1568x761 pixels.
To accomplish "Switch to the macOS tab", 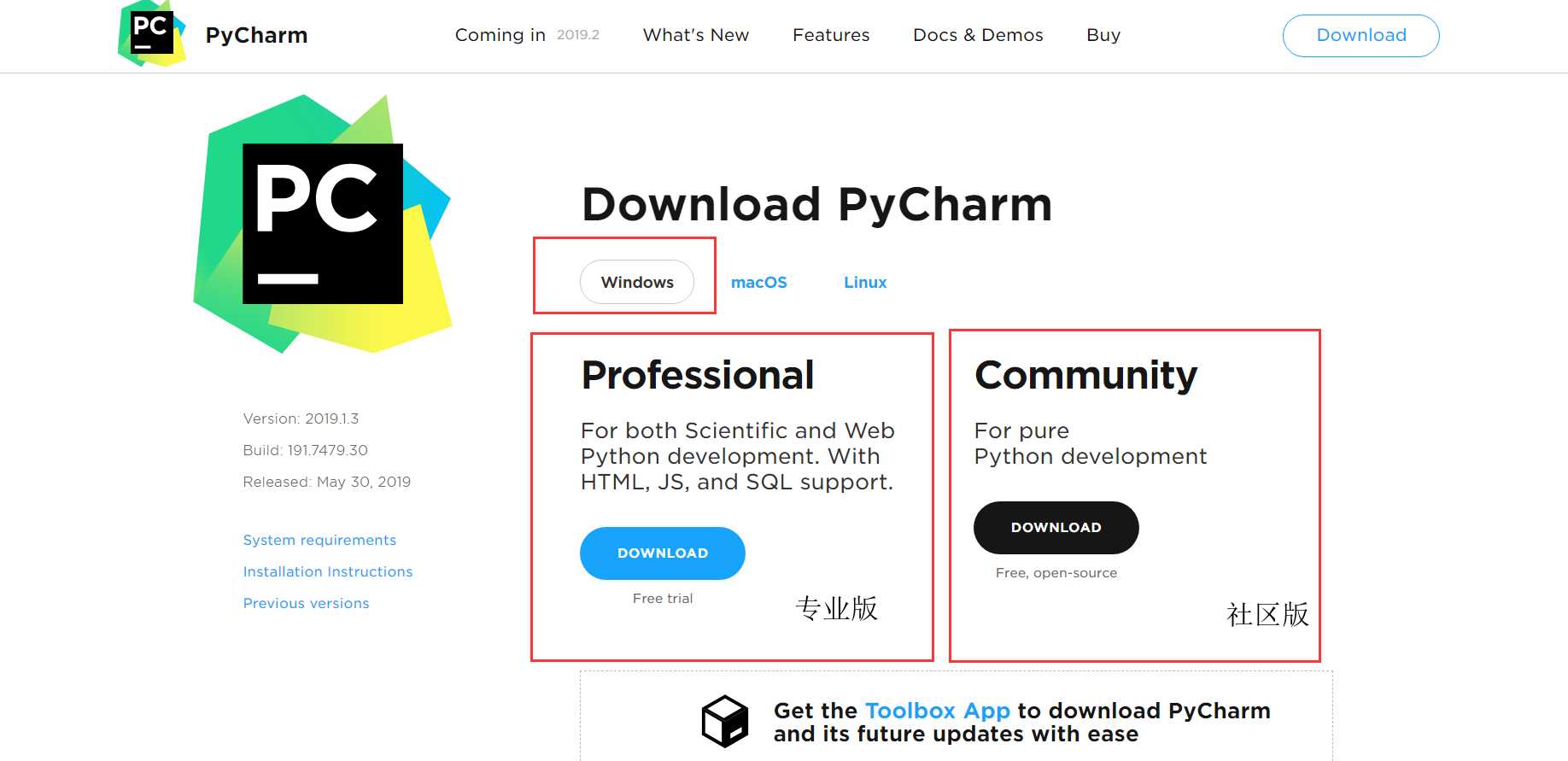I will coord(759,283).
